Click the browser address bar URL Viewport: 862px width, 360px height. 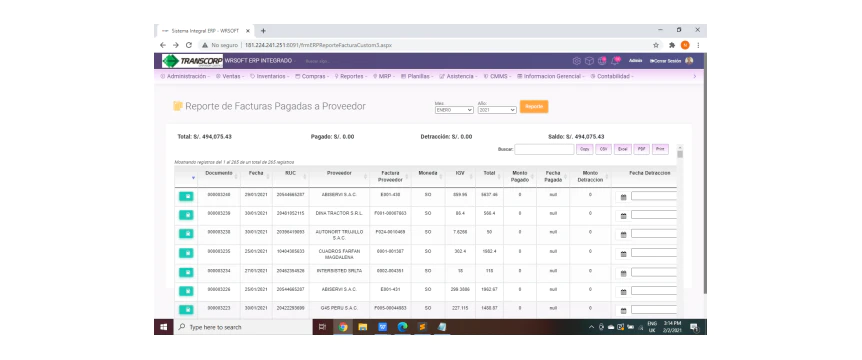(x=318, y=45)
